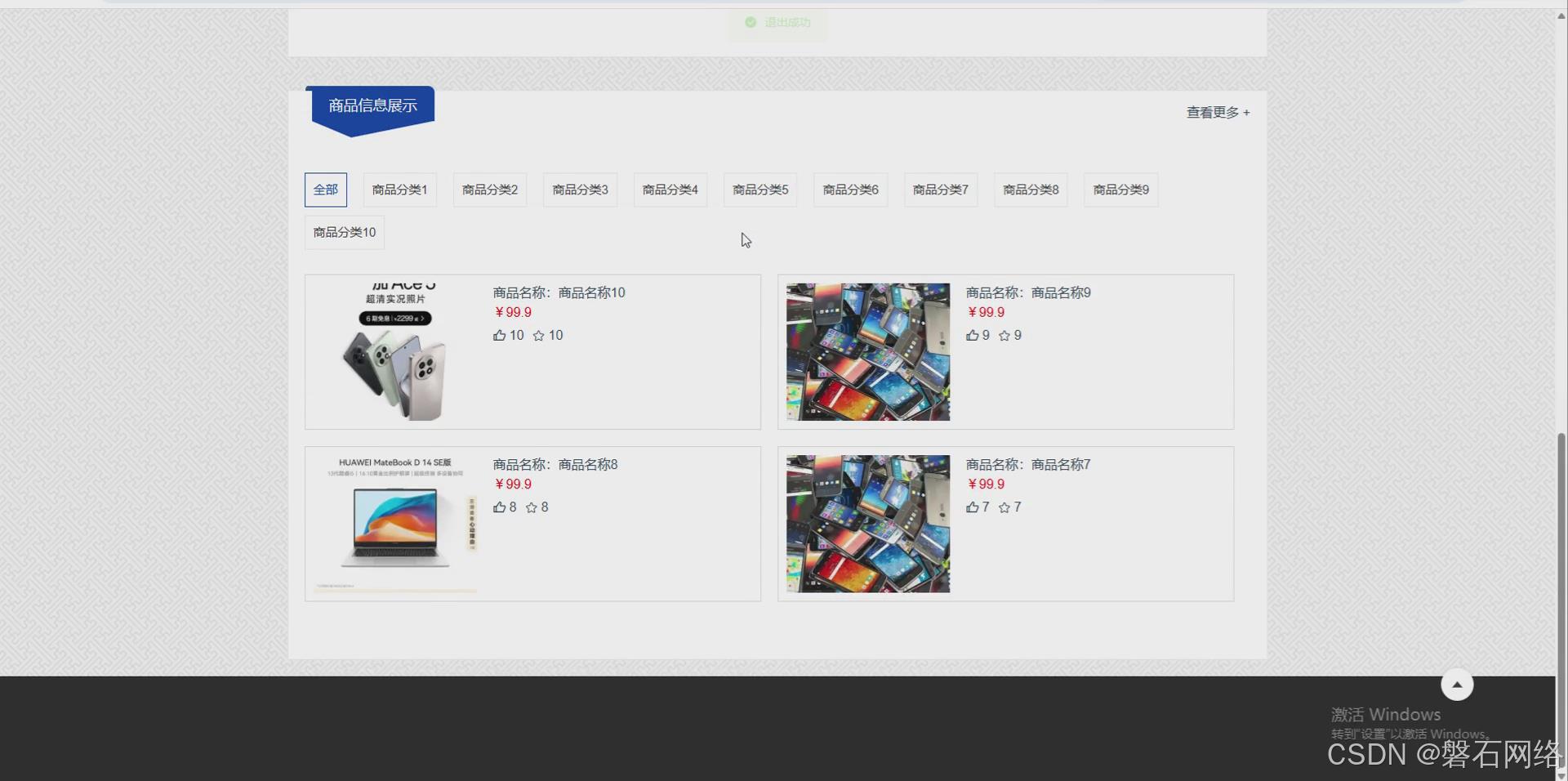Click the thumbs-up icon for 商品名称9
The width and height of the screenshot is (1568, 781).
point(972,335)
